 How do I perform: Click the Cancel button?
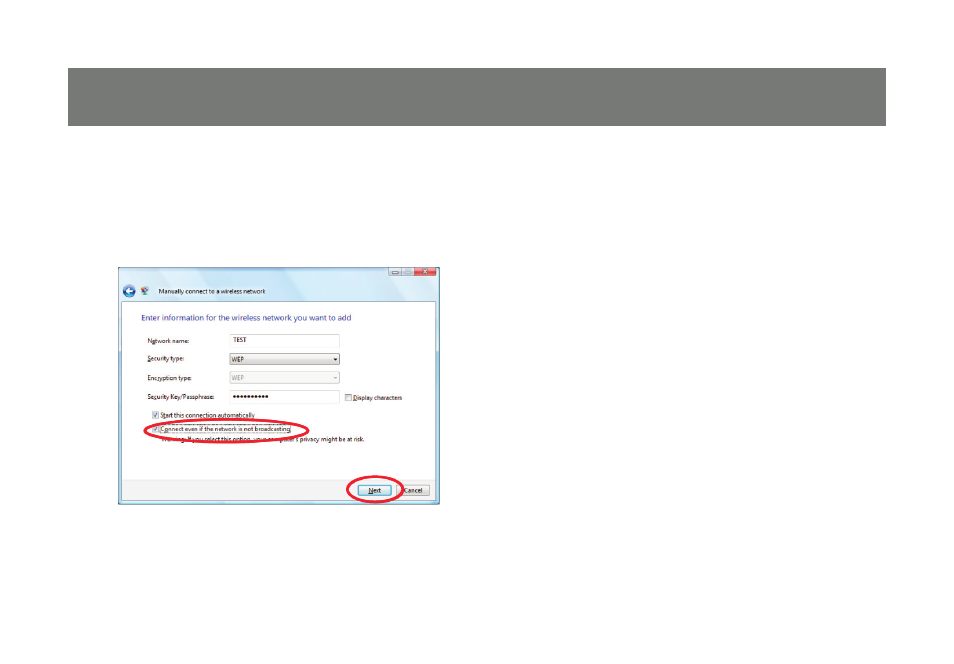413,491
